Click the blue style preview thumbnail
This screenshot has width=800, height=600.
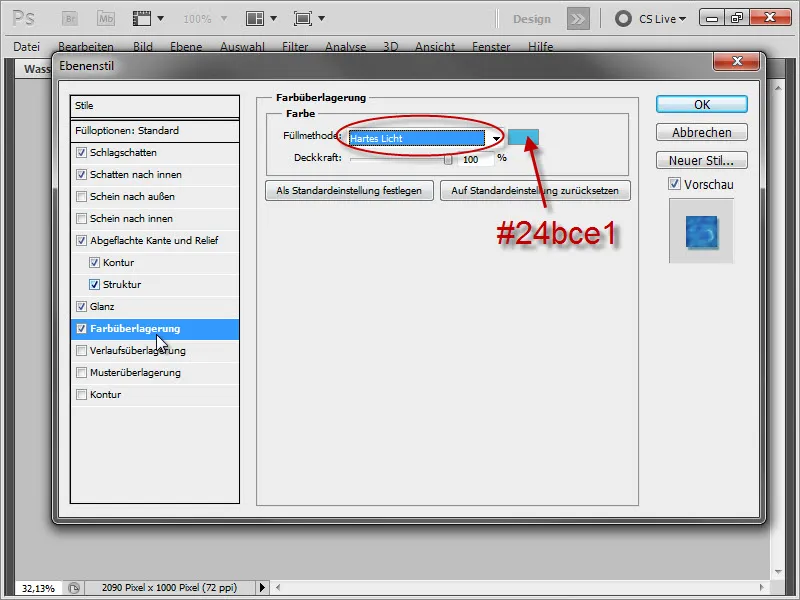(702, 232)
